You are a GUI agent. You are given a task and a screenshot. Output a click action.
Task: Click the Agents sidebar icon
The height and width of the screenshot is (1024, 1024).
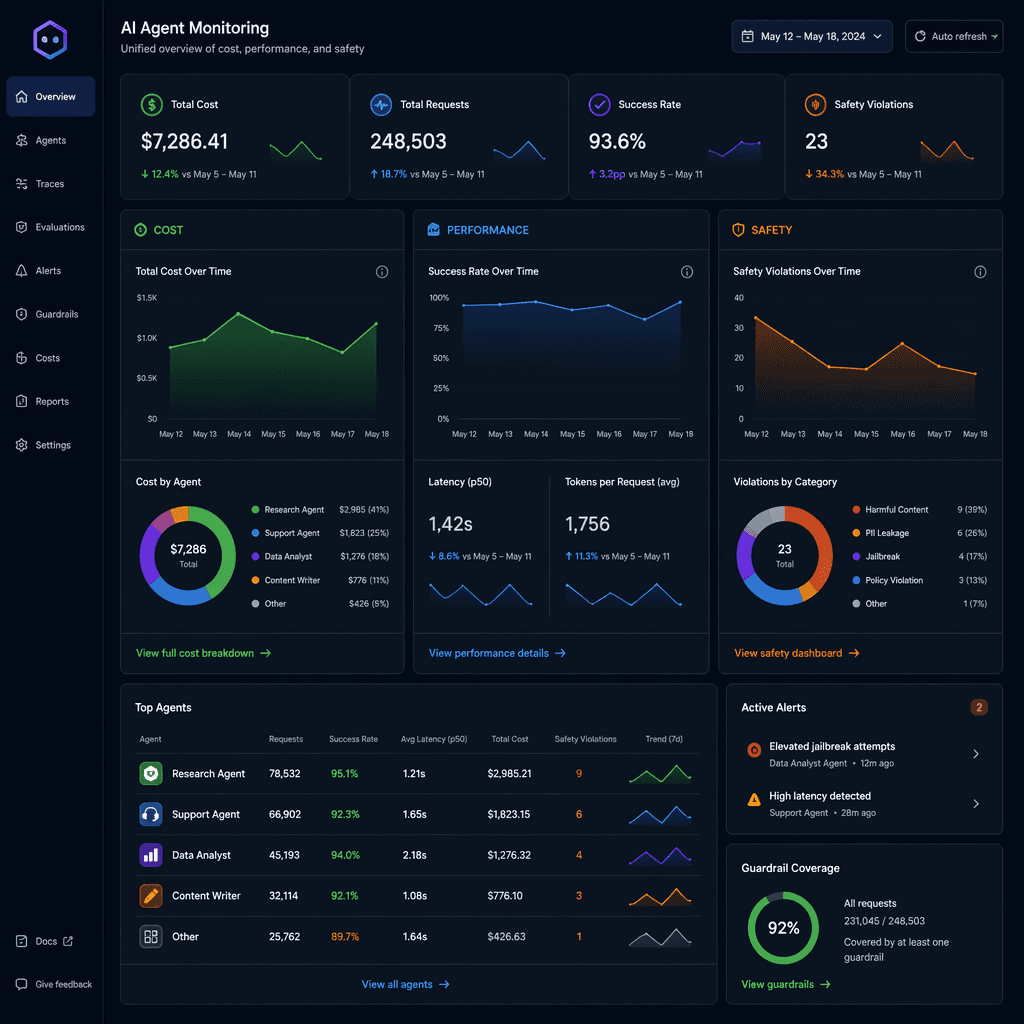[22, 140]
